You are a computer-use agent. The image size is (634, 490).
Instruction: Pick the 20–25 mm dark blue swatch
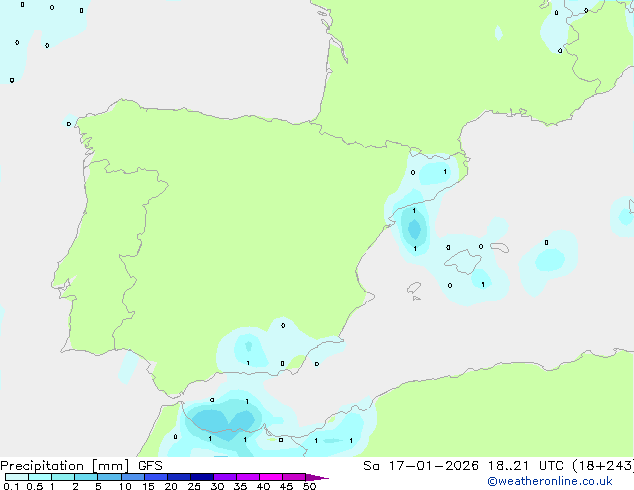click(x=178, y=477)
